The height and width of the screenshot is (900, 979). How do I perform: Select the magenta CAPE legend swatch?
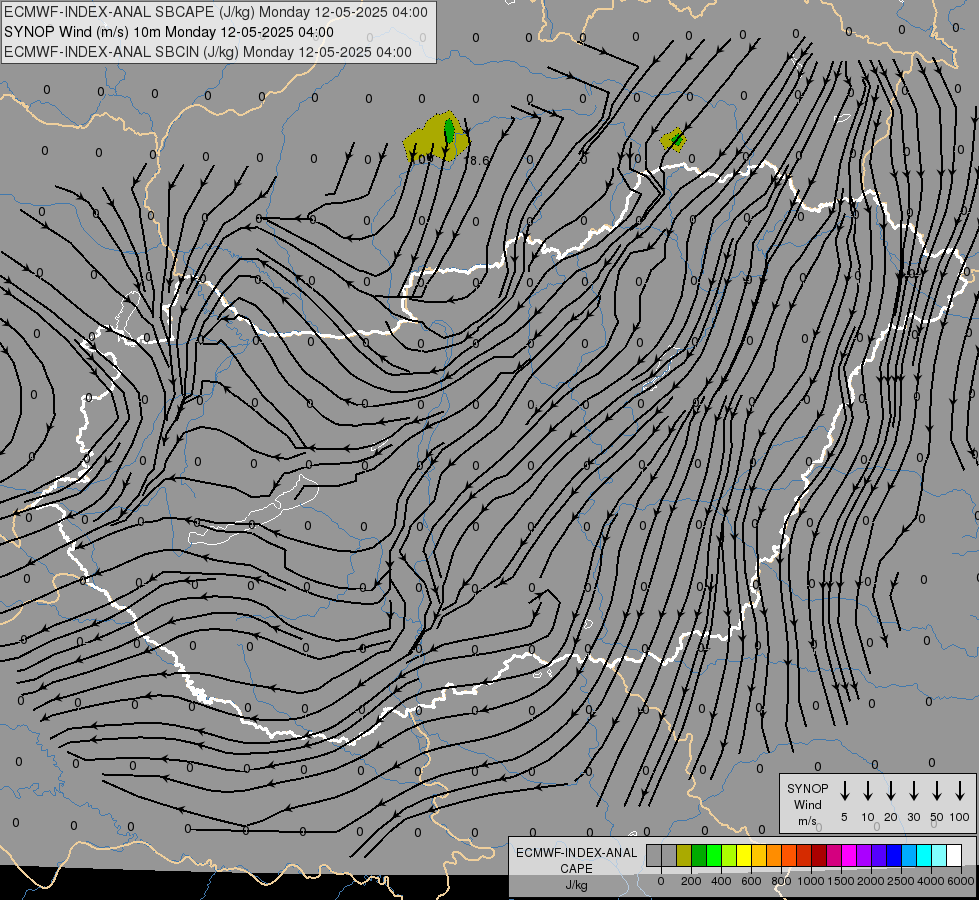[x=849, y=855]
